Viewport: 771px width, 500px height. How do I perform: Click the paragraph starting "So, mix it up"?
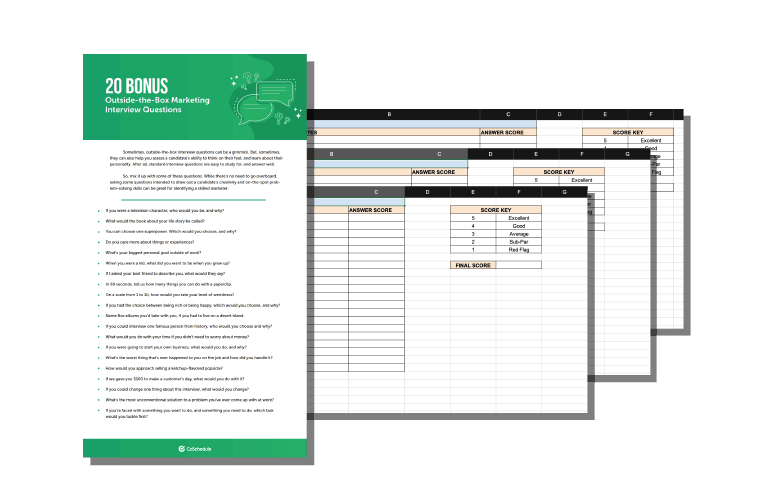click(195, 182)
